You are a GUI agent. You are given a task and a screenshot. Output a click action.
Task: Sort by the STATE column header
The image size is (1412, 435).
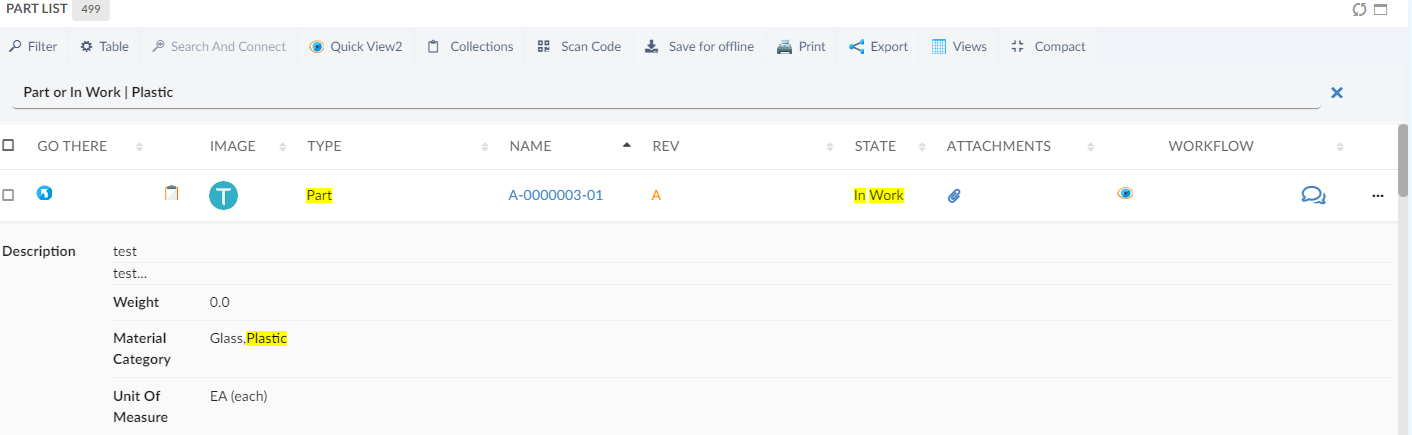874,146
